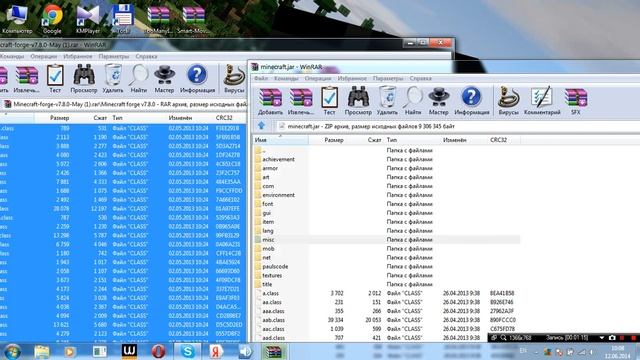Click Информация icon in minecraft.jar window

[471, 101]
